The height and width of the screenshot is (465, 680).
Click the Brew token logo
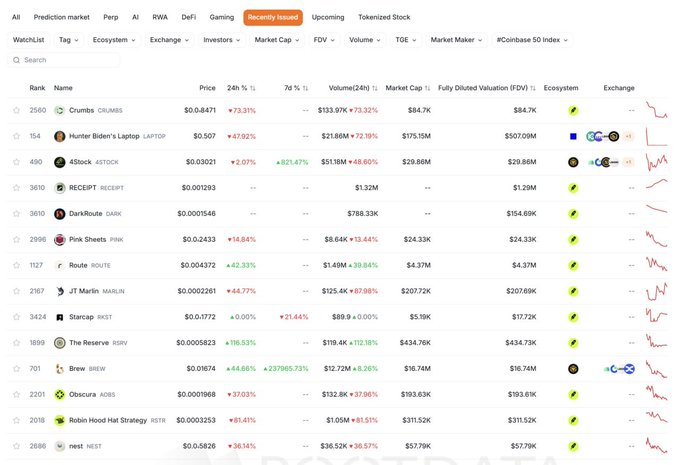click(59, 369)
